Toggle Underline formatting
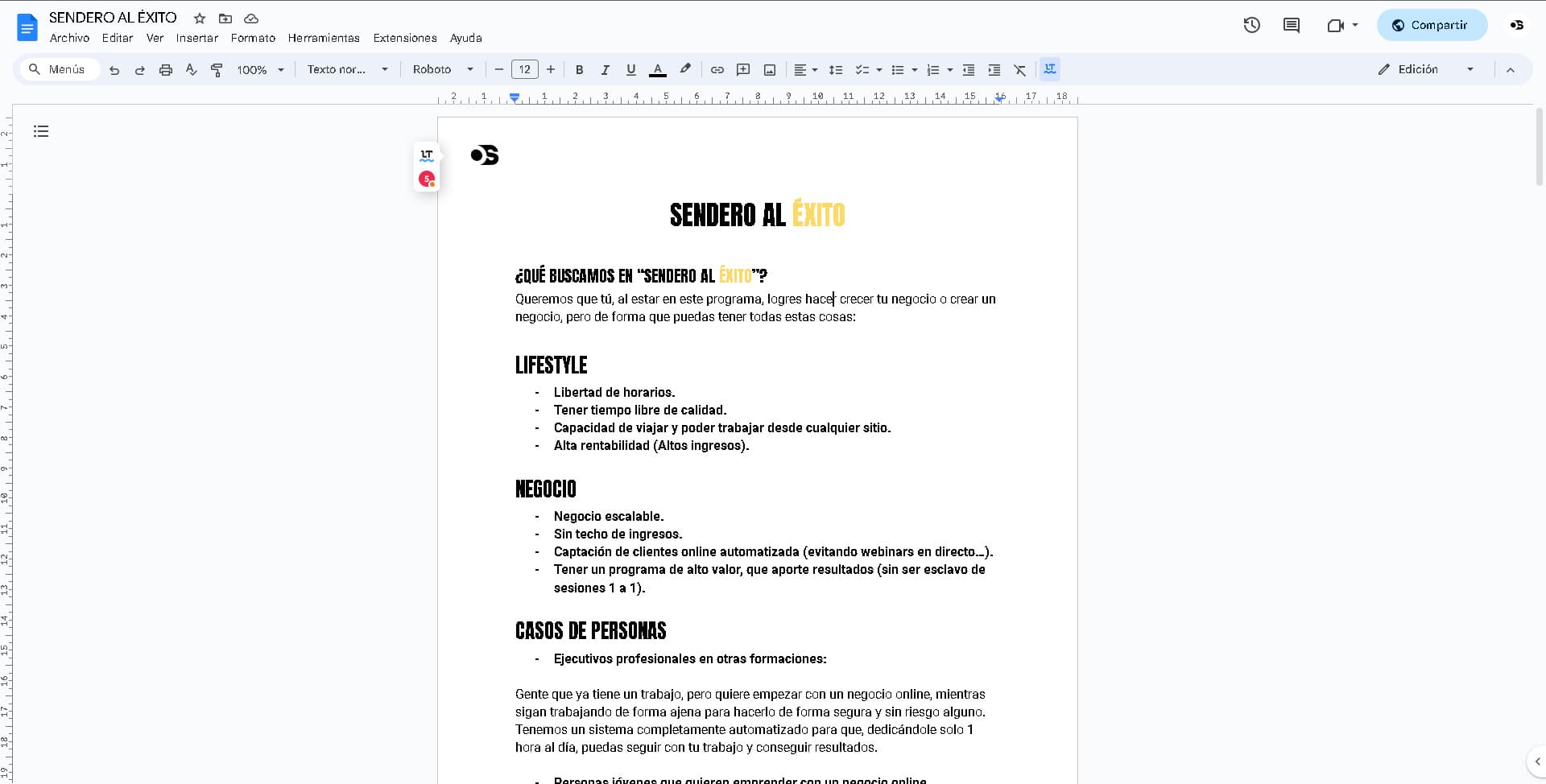Image resolution: width=1546 pixels, height=784 pixels. click(630, 70)
